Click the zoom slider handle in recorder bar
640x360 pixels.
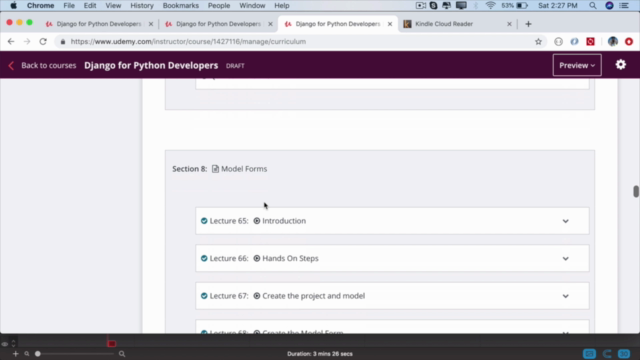(x=38, y=354)
